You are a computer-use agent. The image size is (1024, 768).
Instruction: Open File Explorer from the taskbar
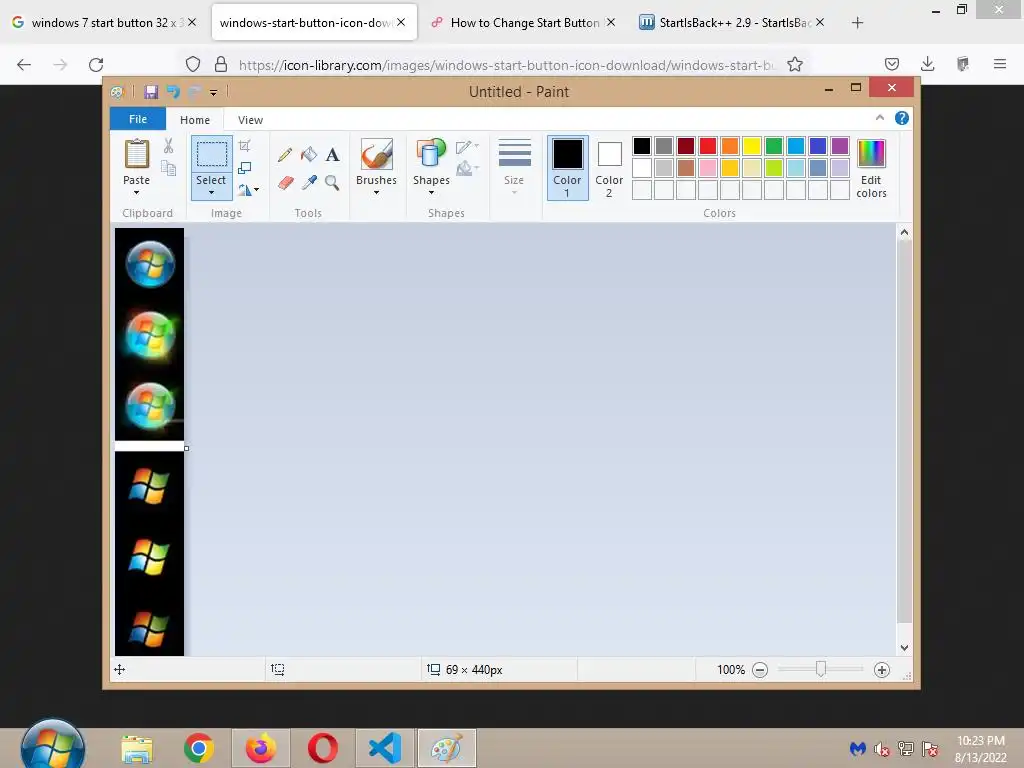[137, 749]
